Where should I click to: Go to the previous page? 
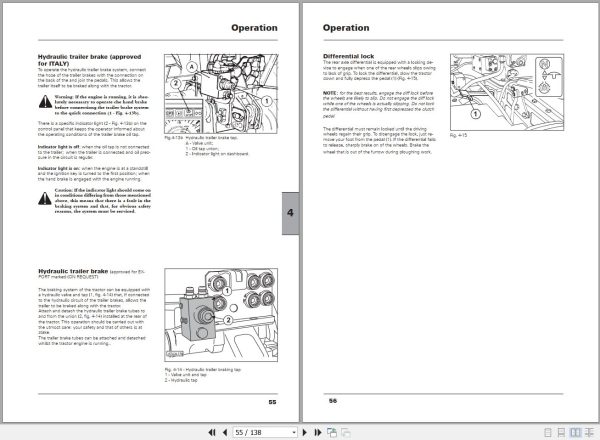pyautogui.click(x=225, y=432)
